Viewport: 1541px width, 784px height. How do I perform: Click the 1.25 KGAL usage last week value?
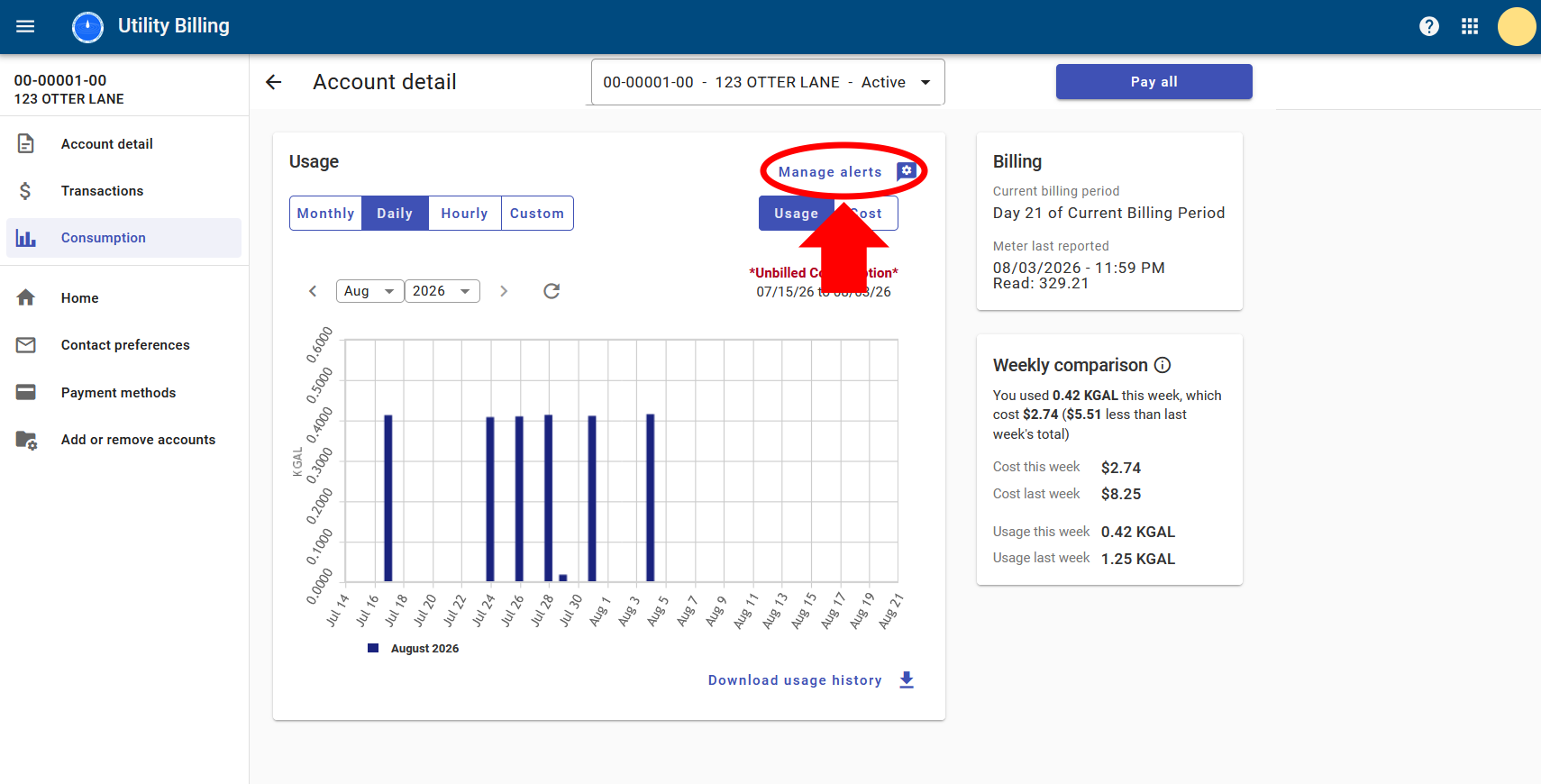[1138, 559]
